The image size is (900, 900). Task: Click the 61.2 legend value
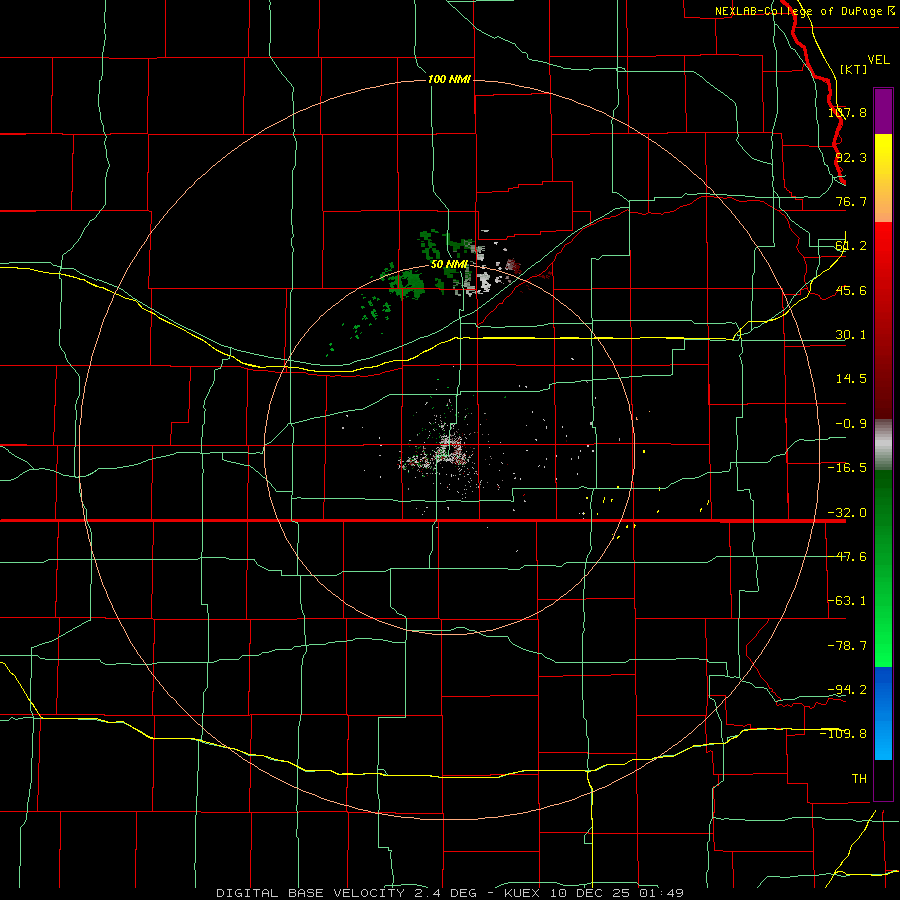point(851,246)
